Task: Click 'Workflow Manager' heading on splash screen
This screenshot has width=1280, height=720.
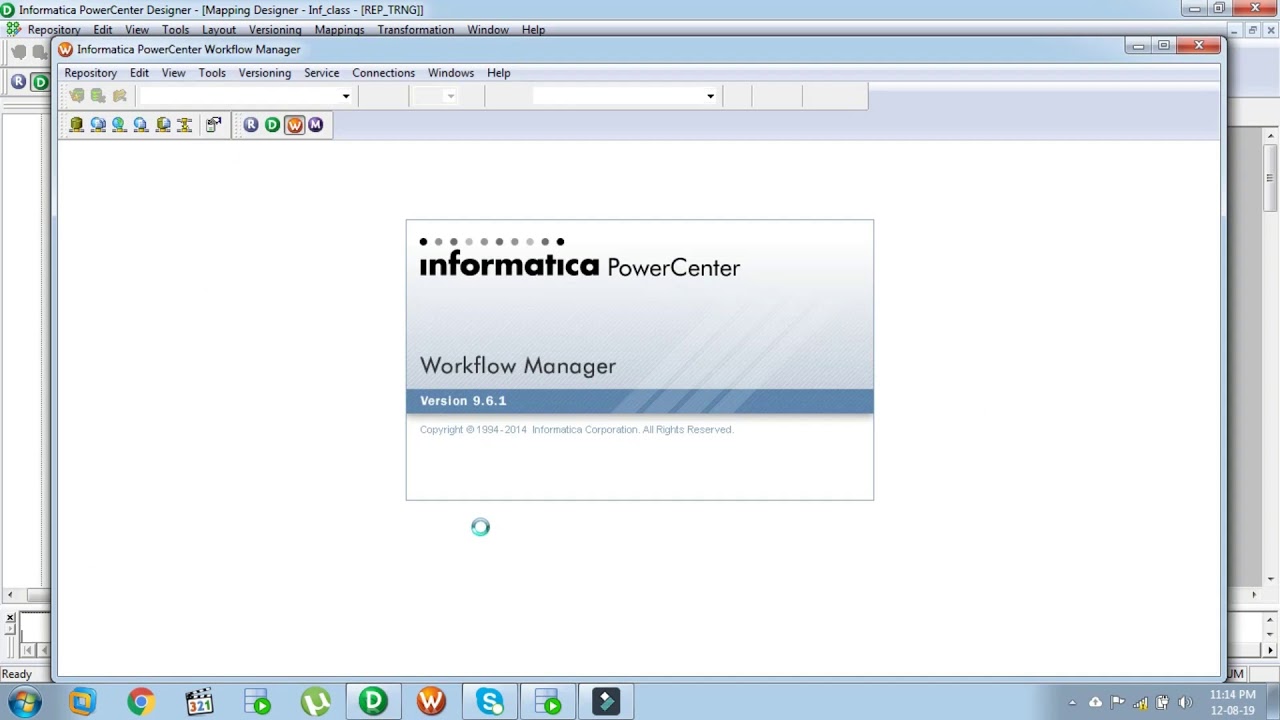Action: click(x=518, y=366)
